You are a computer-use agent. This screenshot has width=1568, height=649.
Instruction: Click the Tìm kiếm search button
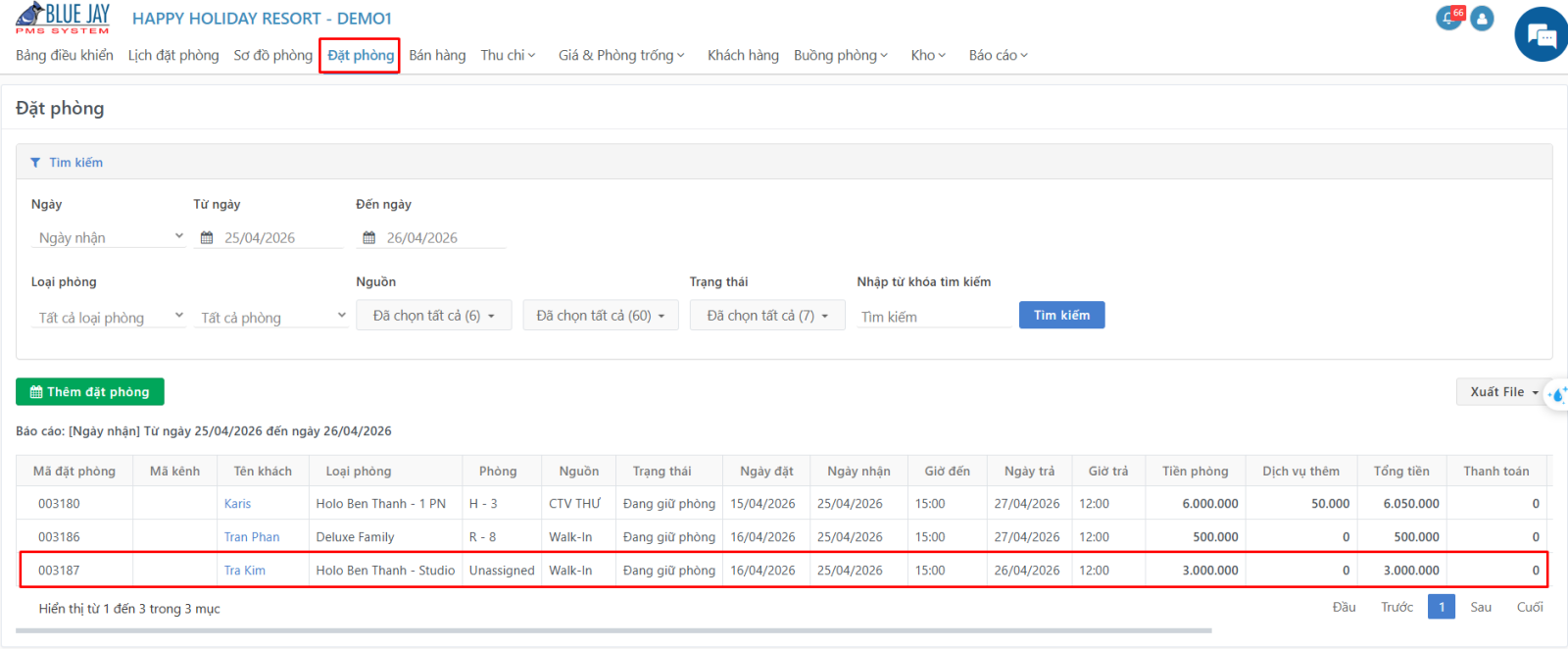click(x=1061, y=315)
